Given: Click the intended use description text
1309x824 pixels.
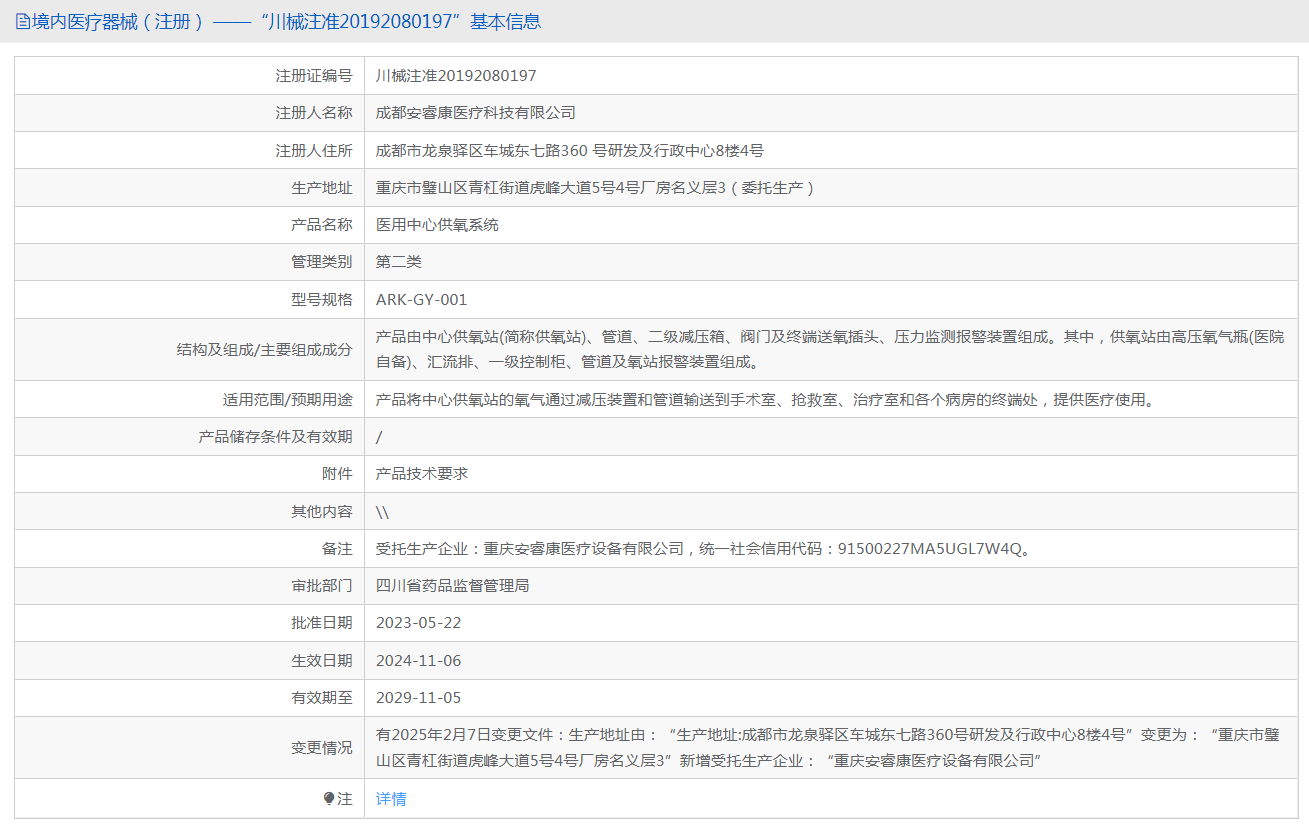Looking at the screenshot, I should (767, 400).
